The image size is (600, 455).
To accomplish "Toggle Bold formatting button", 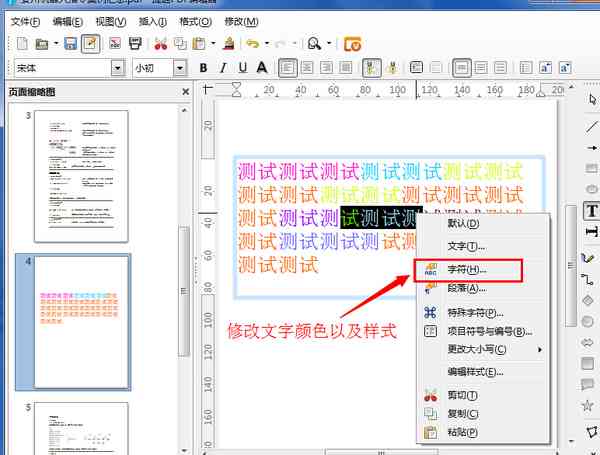I will 204,68.
